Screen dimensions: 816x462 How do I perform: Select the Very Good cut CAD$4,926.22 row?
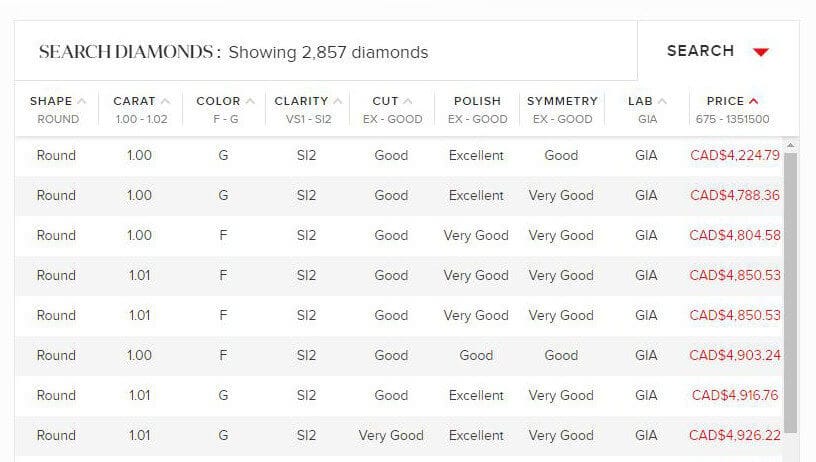(399, 436)
